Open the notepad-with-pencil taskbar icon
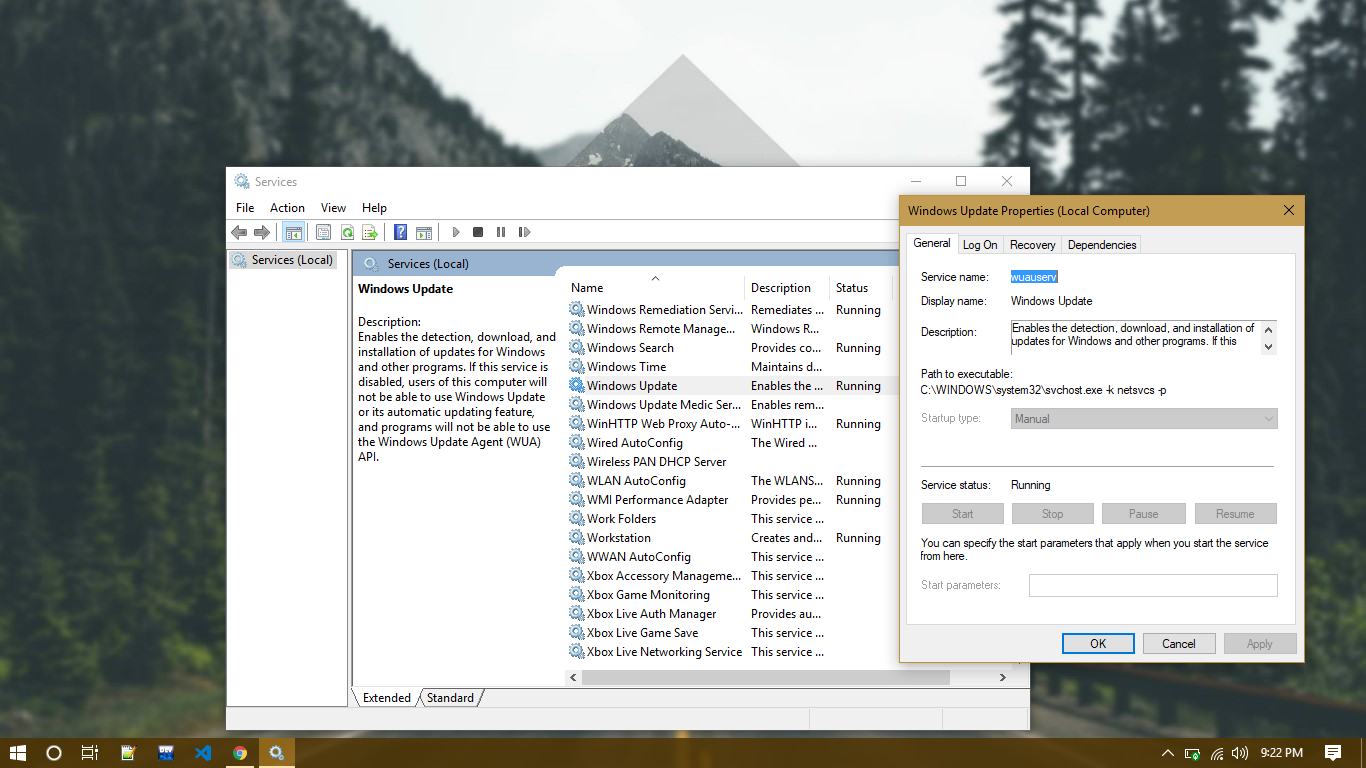This screenshot has height=768, width=1366. (128, 753)
